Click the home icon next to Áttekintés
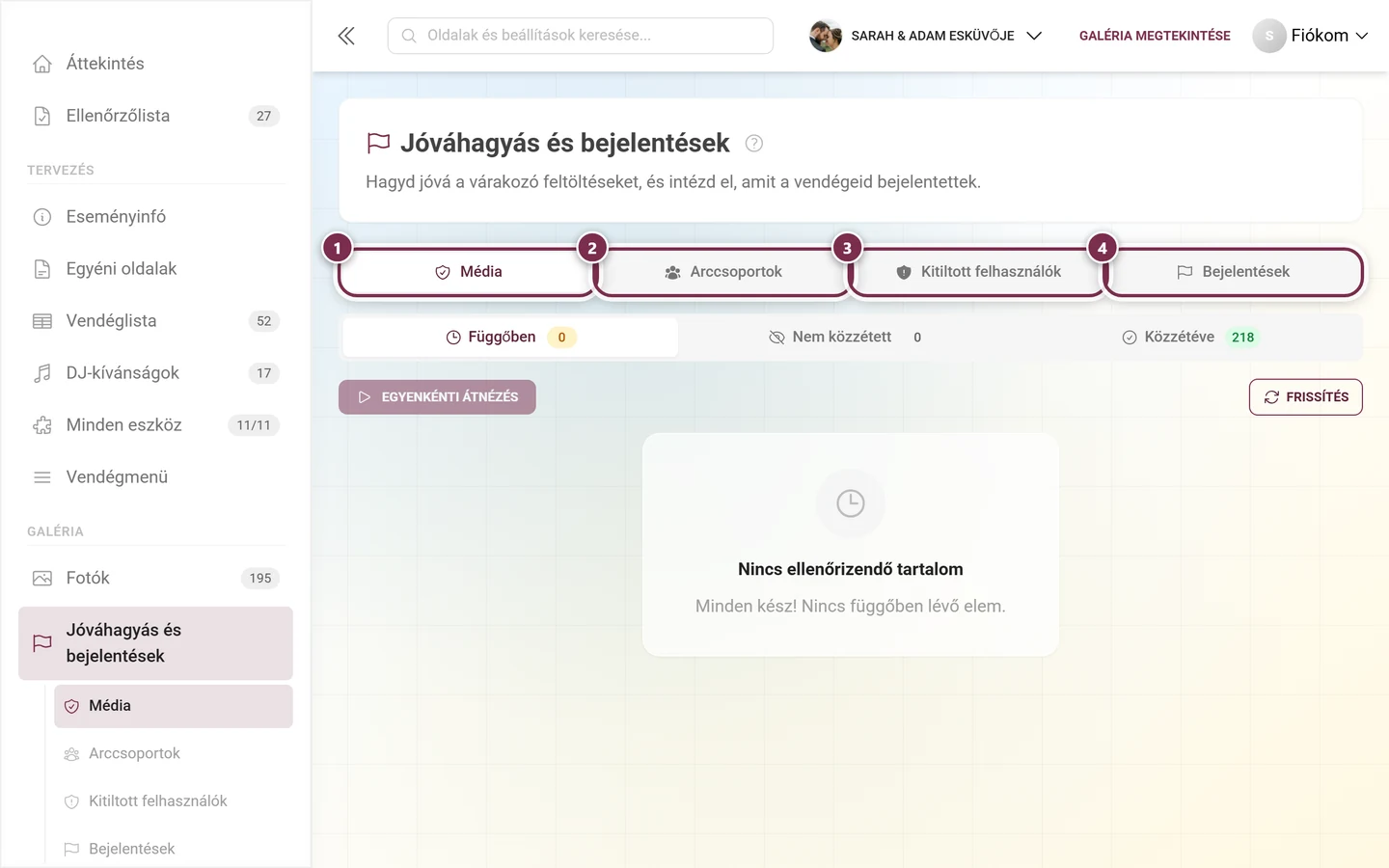Image resolution: width=1389 pixels, height=868 pixels. pyautogui.click(x=42, y=64)
